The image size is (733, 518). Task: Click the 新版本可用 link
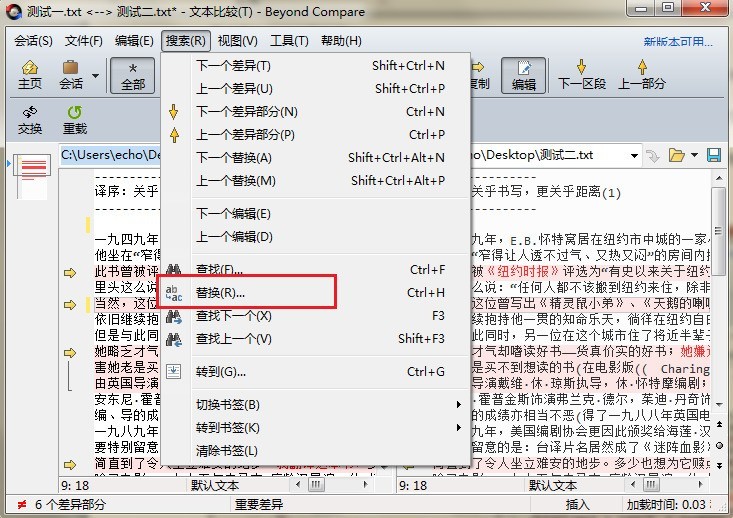tap(678, 42)
